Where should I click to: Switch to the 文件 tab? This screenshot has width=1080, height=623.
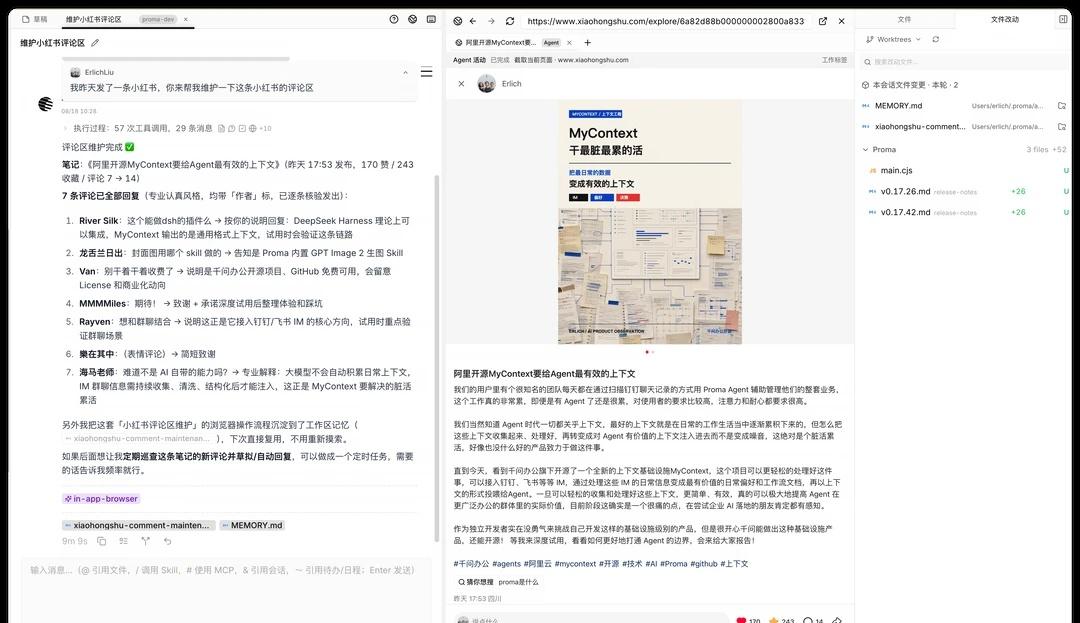904,19
